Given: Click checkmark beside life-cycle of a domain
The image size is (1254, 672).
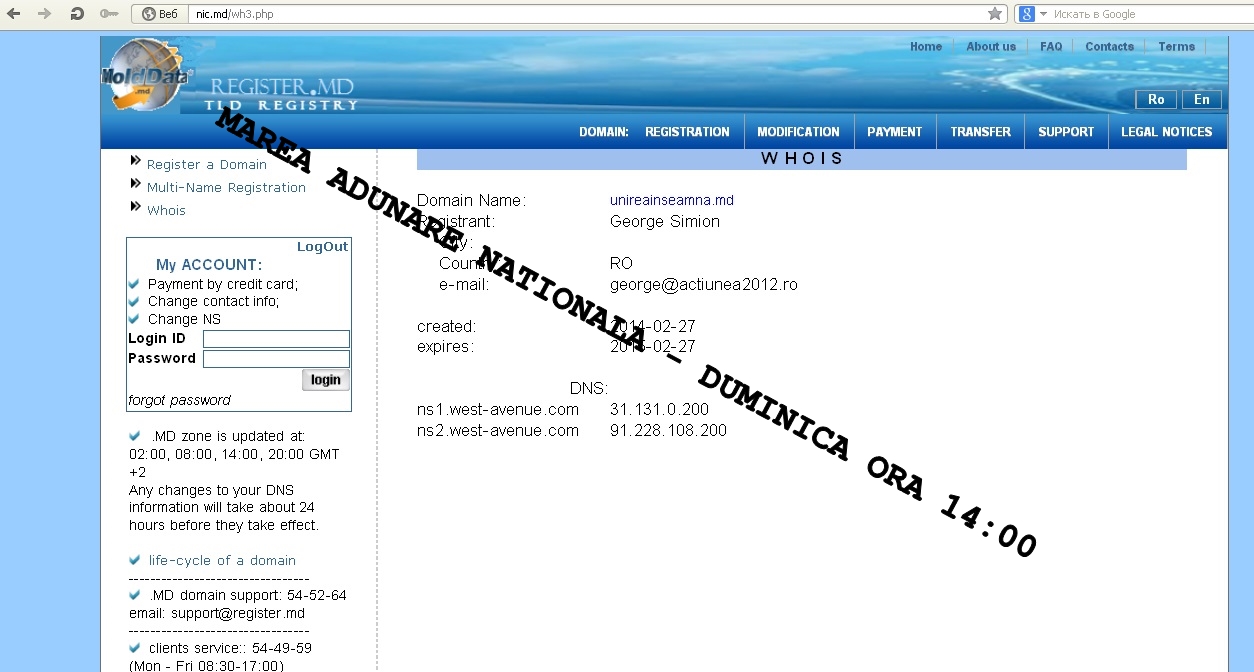Looking at the screenshot, I should [135, 560].
